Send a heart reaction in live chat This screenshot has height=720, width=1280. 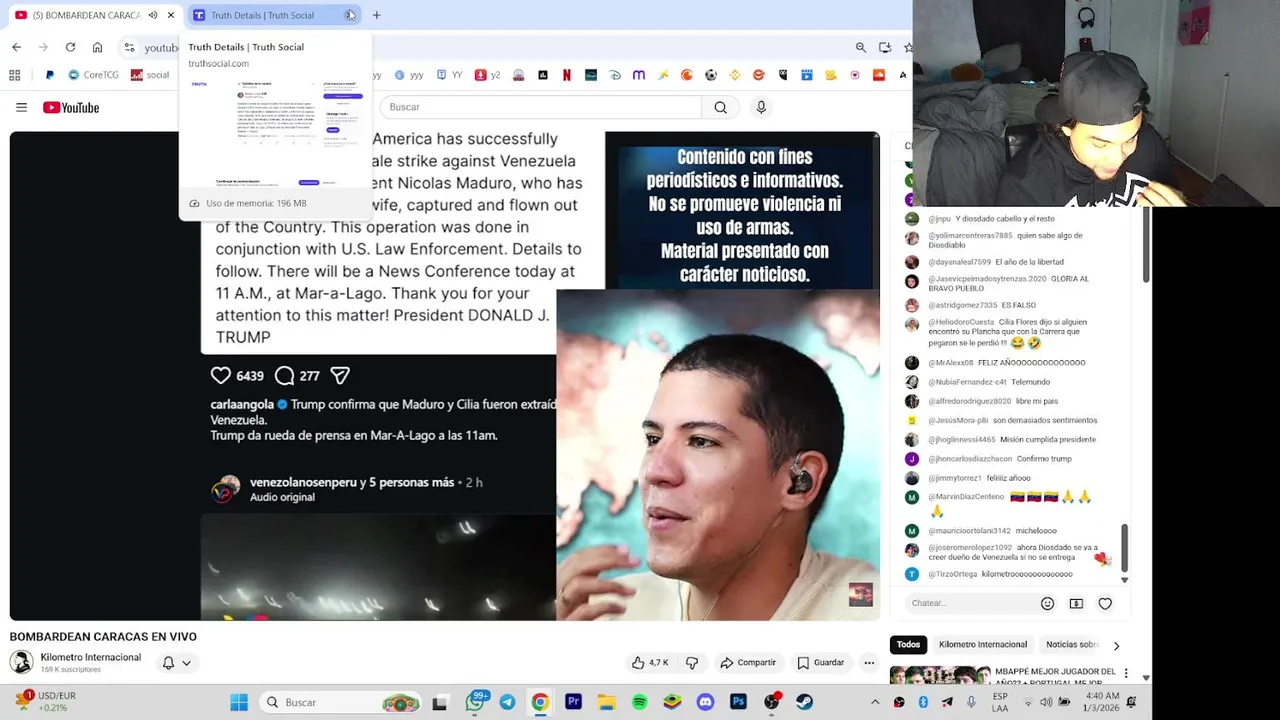coord(1105,603)
